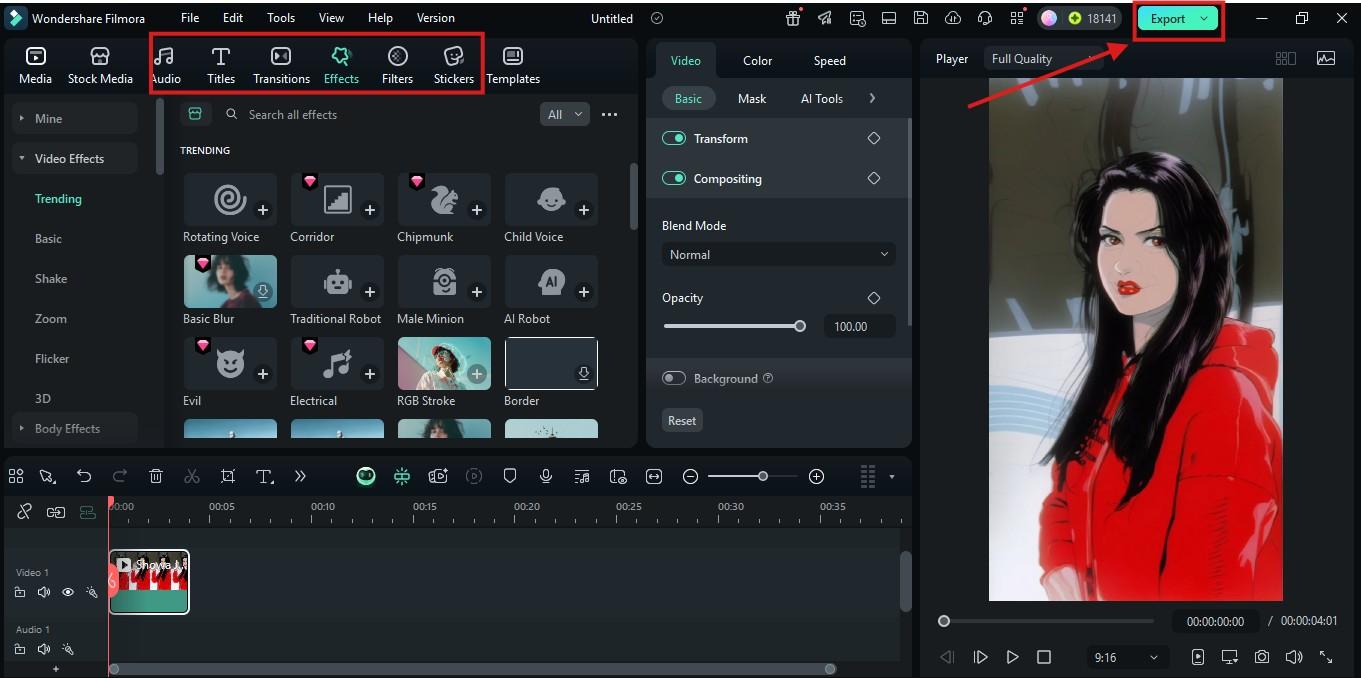This screenshot has width=1361, height=678.
Task: Open the Blend Mode Normal dropdown
Action: [778, 255]
